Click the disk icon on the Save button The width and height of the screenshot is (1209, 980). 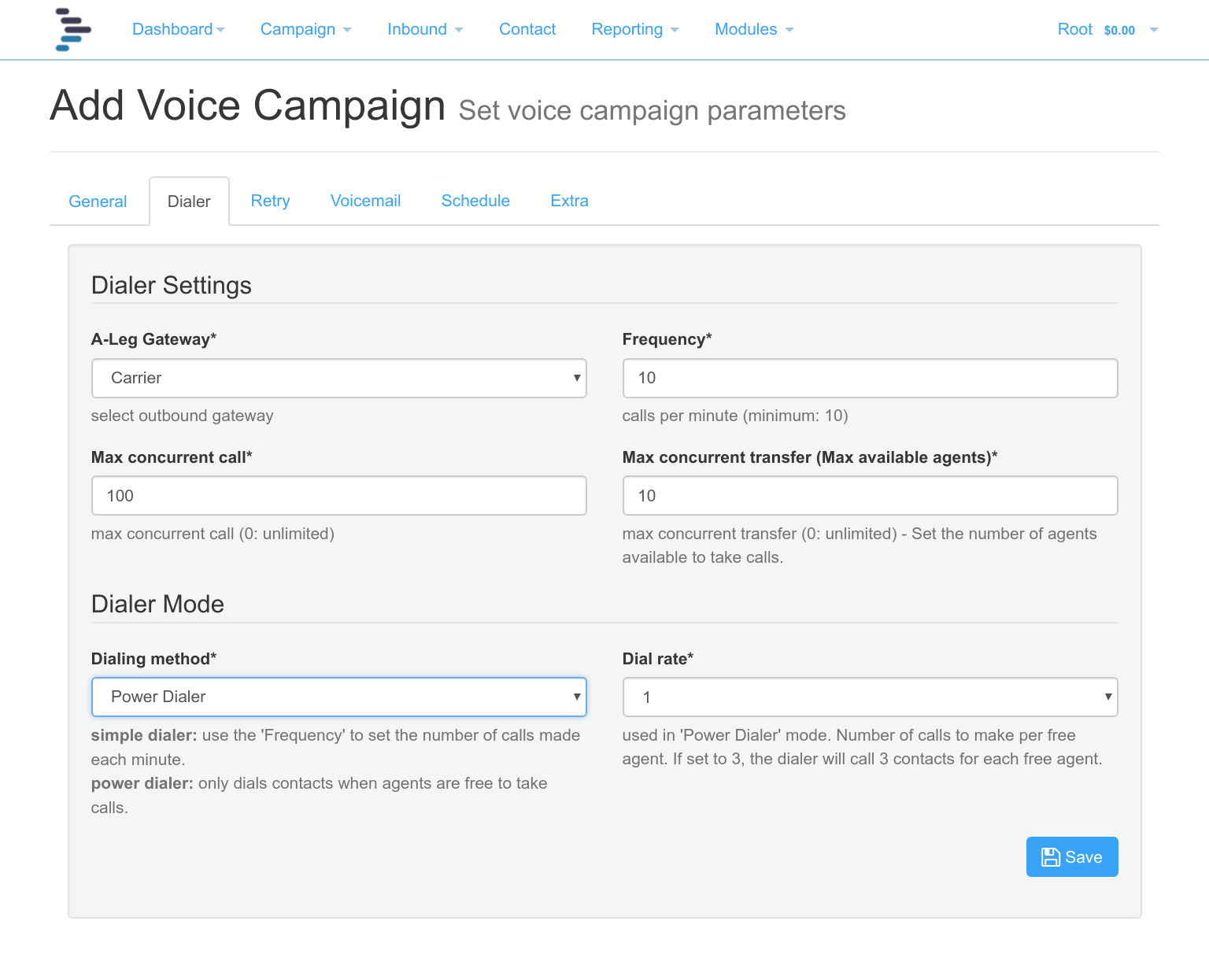pyautogui.click(x=1052, y=857)
